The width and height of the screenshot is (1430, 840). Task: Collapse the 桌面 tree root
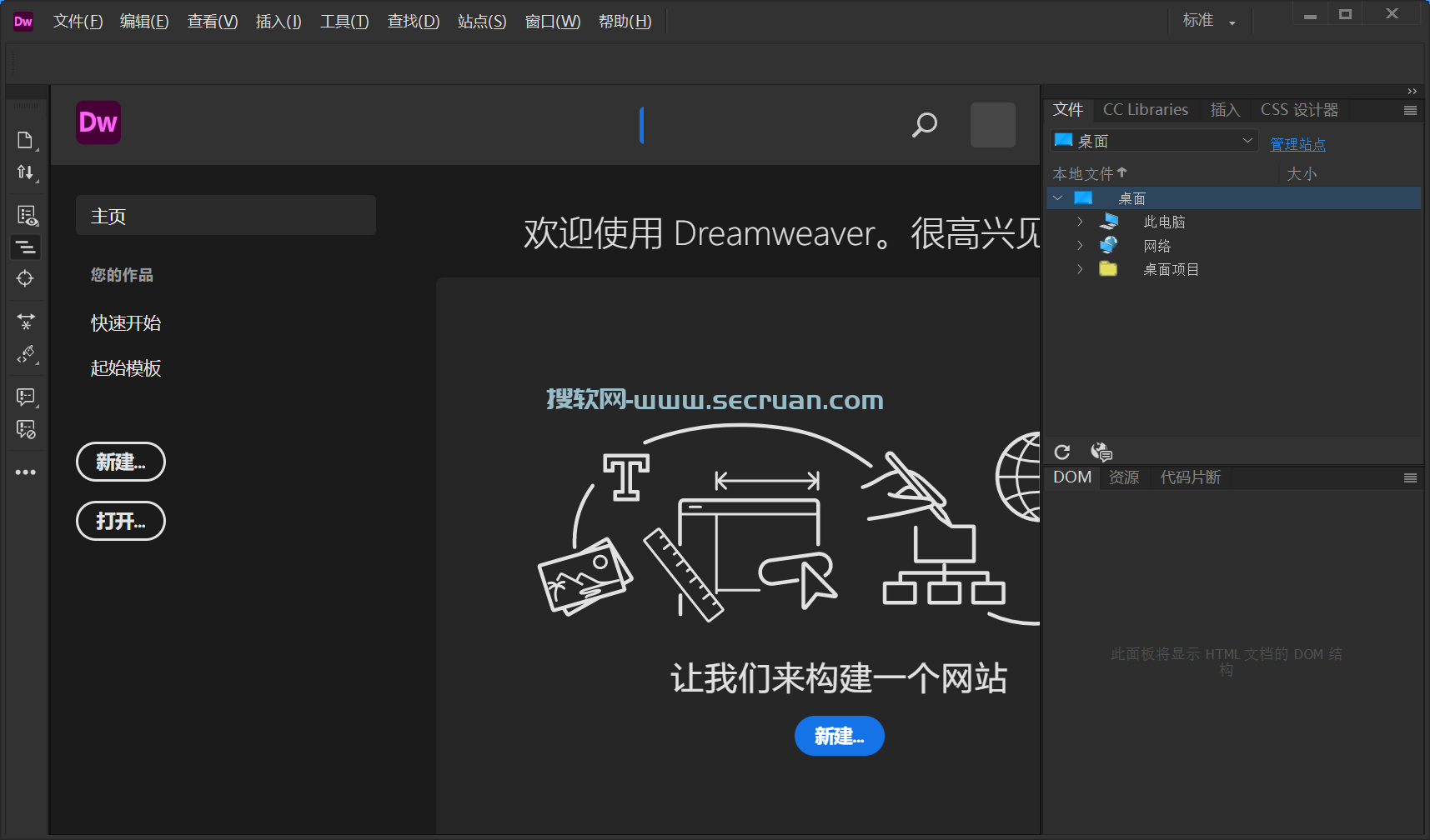coord(1058,198)
